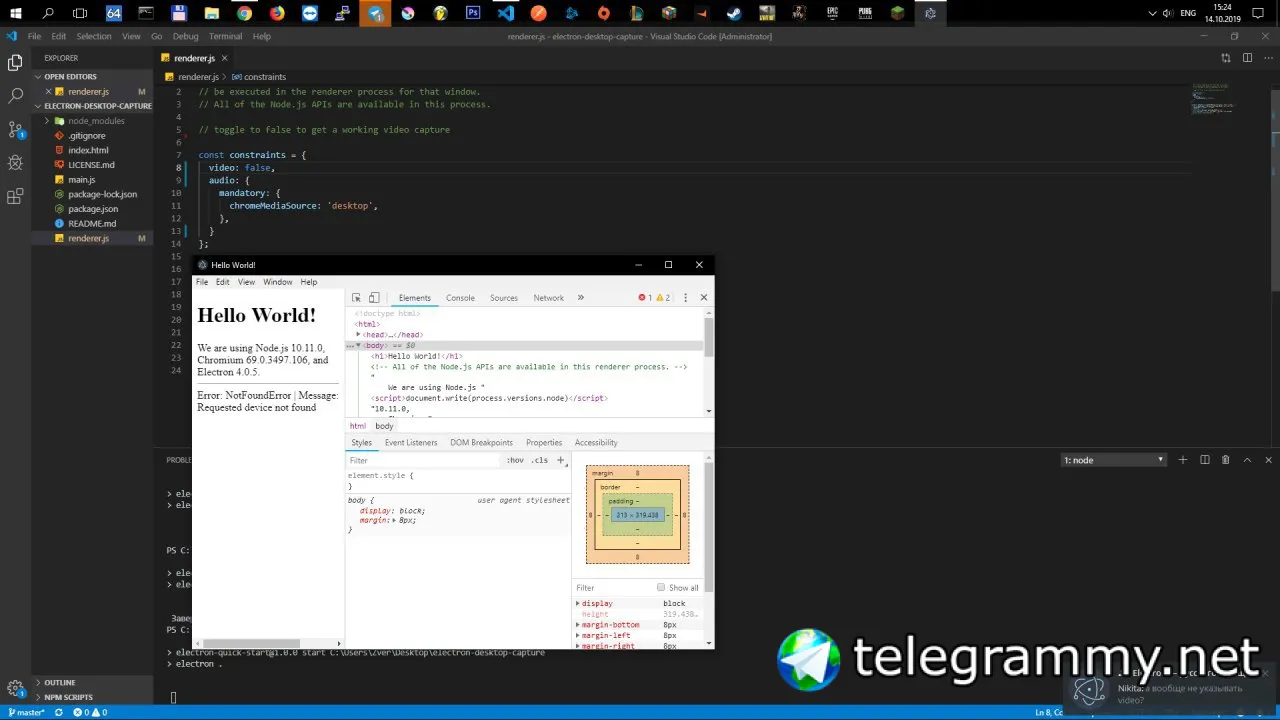Click the Styles filter input field
1280x720 pixels.
pos(424,461)
